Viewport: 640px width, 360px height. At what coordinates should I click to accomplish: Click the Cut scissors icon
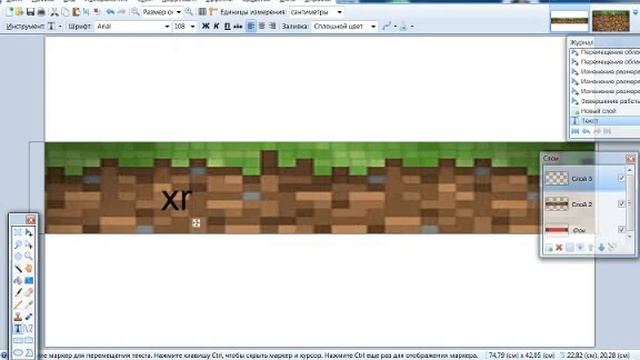click(x=54, y=12)
